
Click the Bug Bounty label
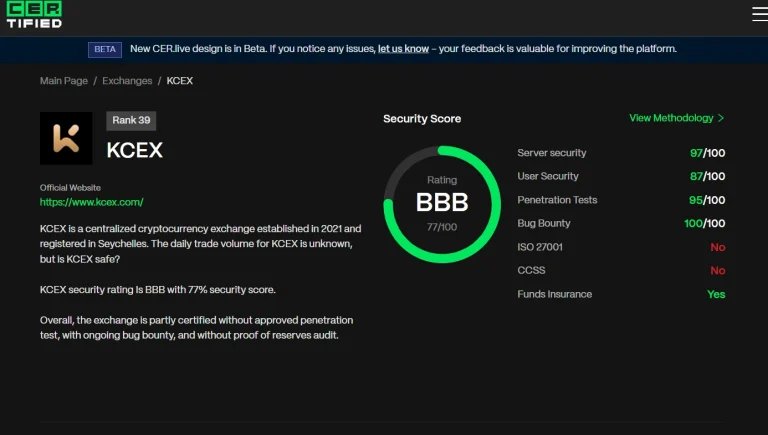click(x=544, y=223)
